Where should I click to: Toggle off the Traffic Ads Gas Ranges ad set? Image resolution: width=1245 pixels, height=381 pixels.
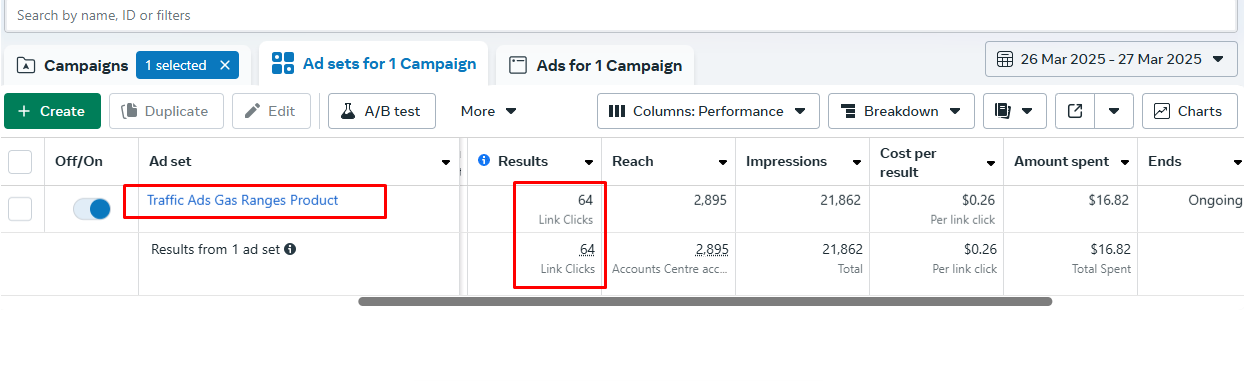[x=92, y=209]
